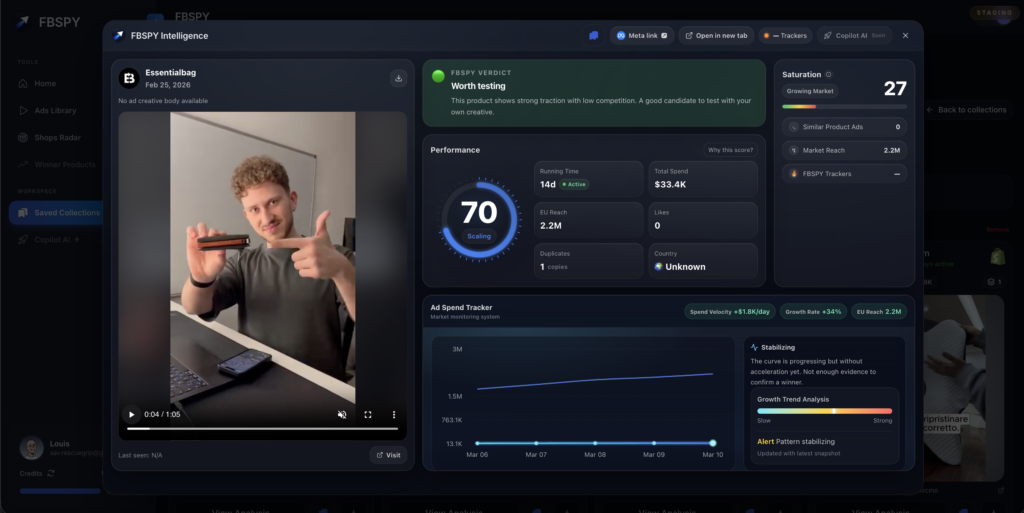This screenshot has width=1024, height=513.
Task: Click the Mar 08 data point on chart
Action: 595,443
